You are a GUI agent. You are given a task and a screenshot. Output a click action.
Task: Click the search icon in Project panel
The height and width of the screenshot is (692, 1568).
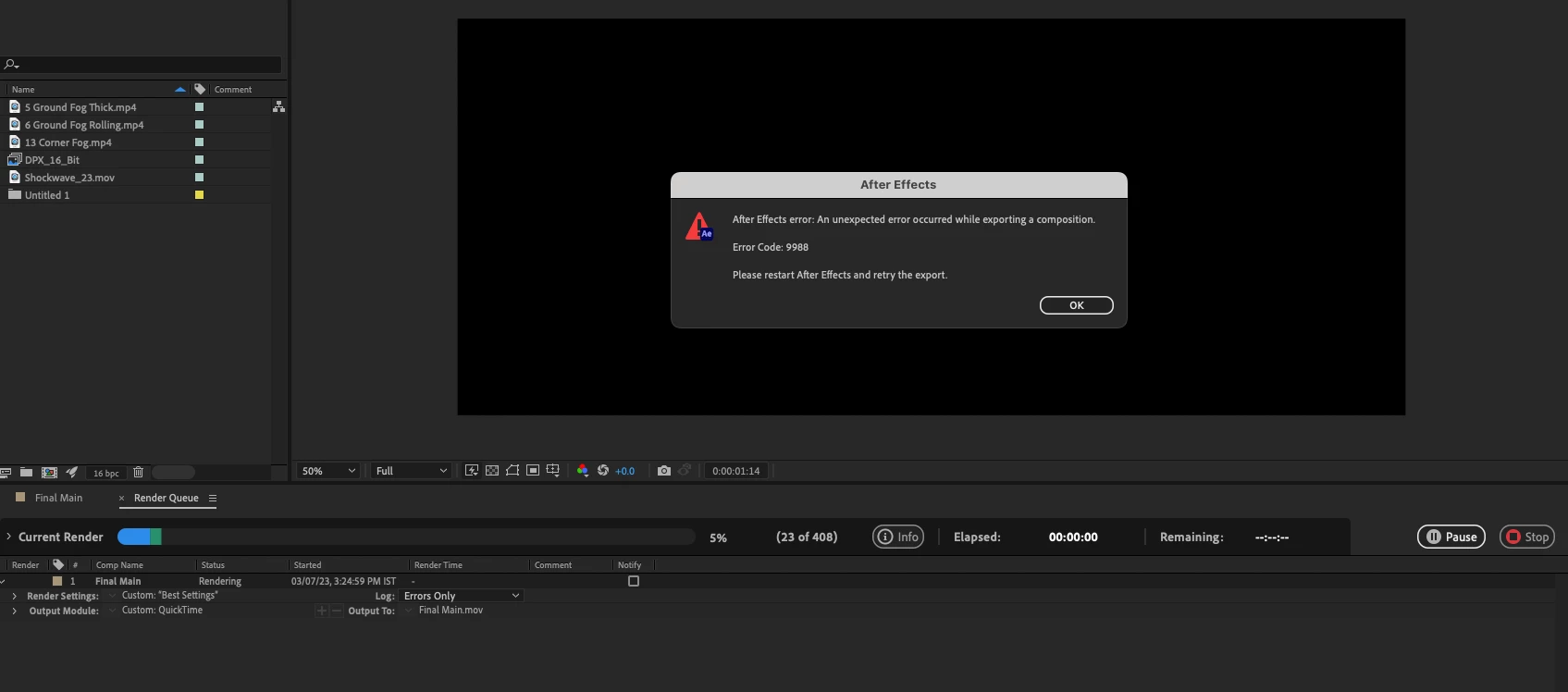tap(11, 65)
